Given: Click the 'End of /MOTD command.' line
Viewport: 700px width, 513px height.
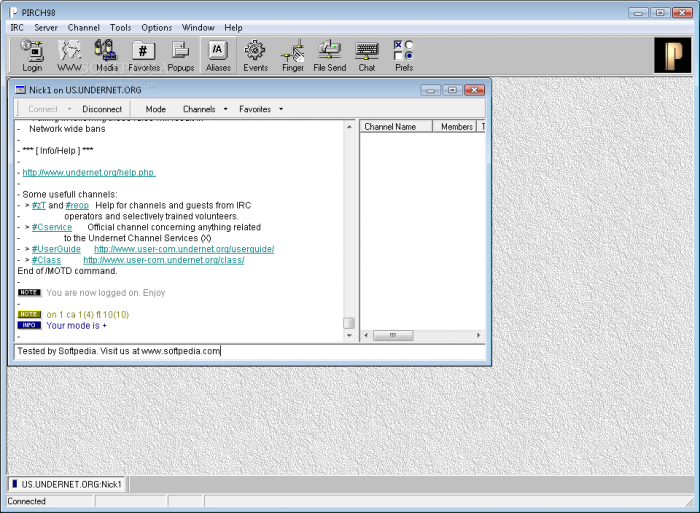Looking at the screenshot, I should (x=67, y=271).
